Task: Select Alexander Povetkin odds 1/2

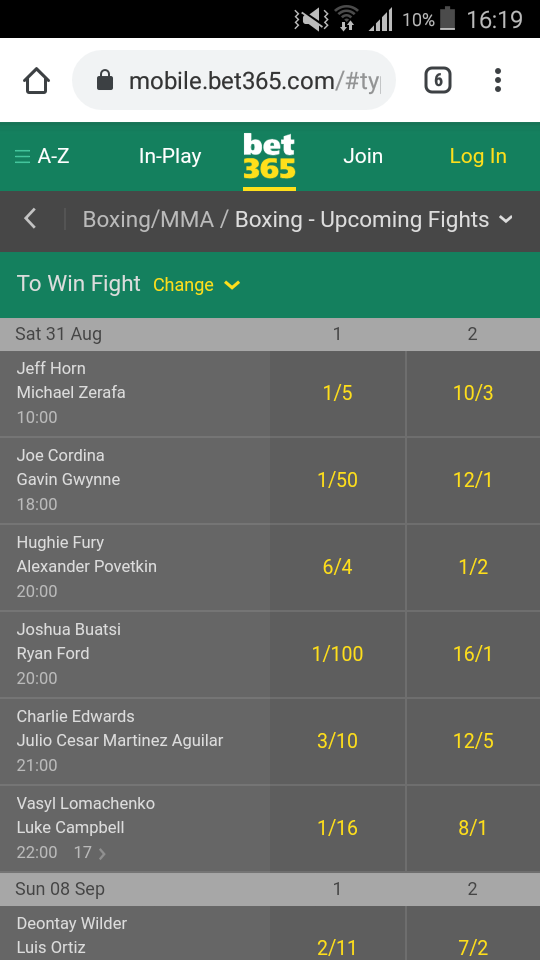Action: [473, 567]
